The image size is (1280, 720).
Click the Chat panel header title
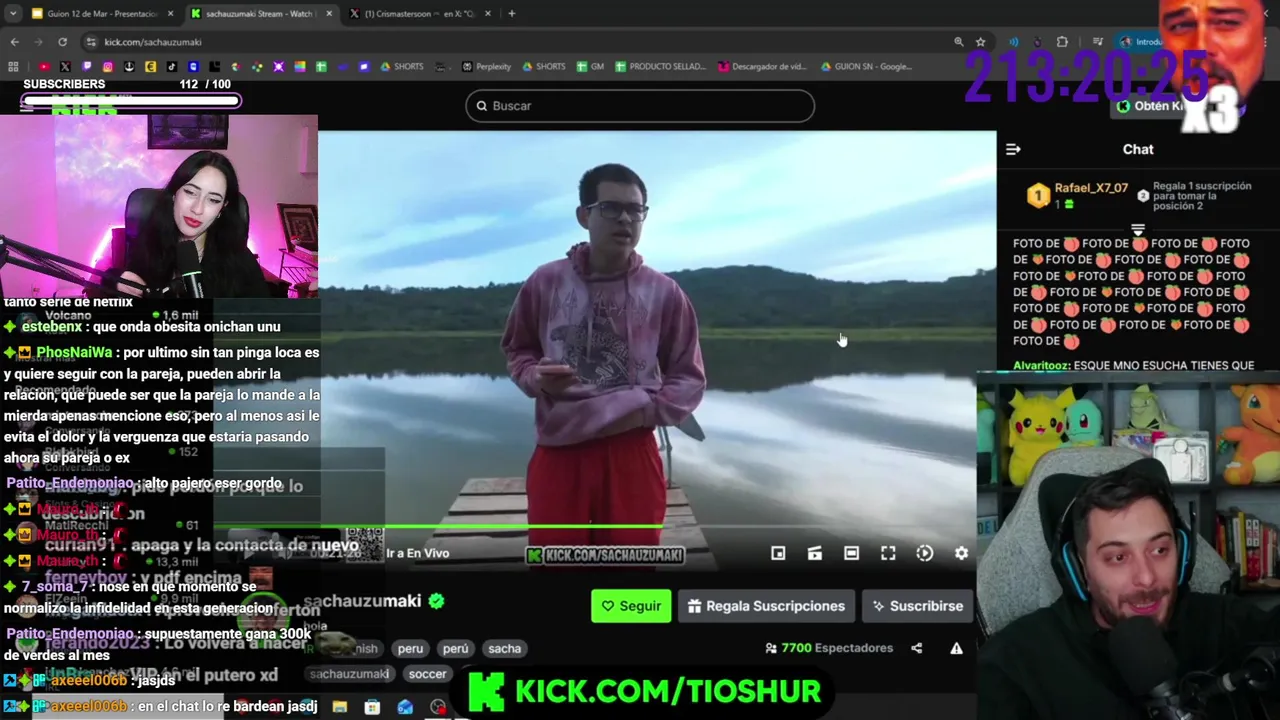[1138, 149]
